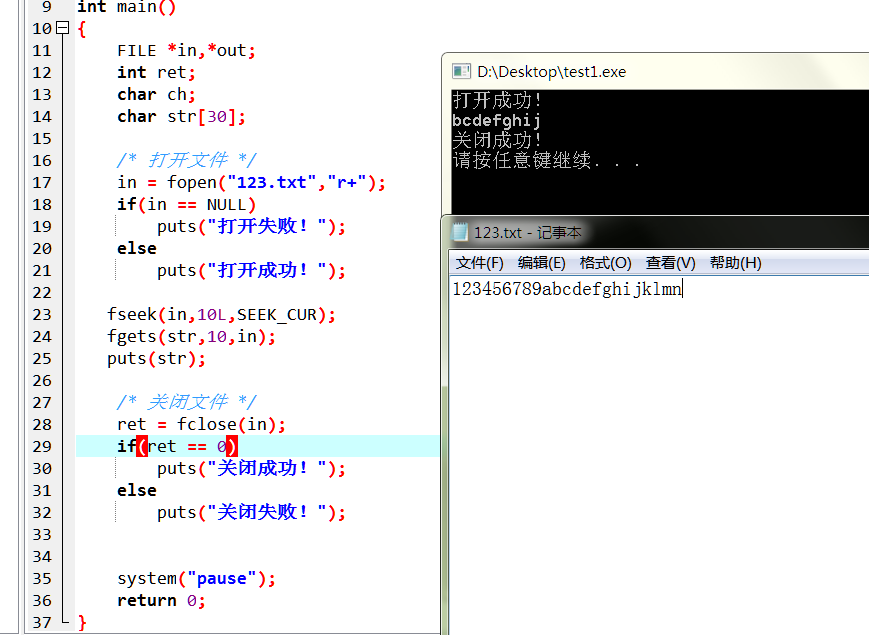
Task: Click line number 29 in the gutter
Action: (x=42, y=446)
